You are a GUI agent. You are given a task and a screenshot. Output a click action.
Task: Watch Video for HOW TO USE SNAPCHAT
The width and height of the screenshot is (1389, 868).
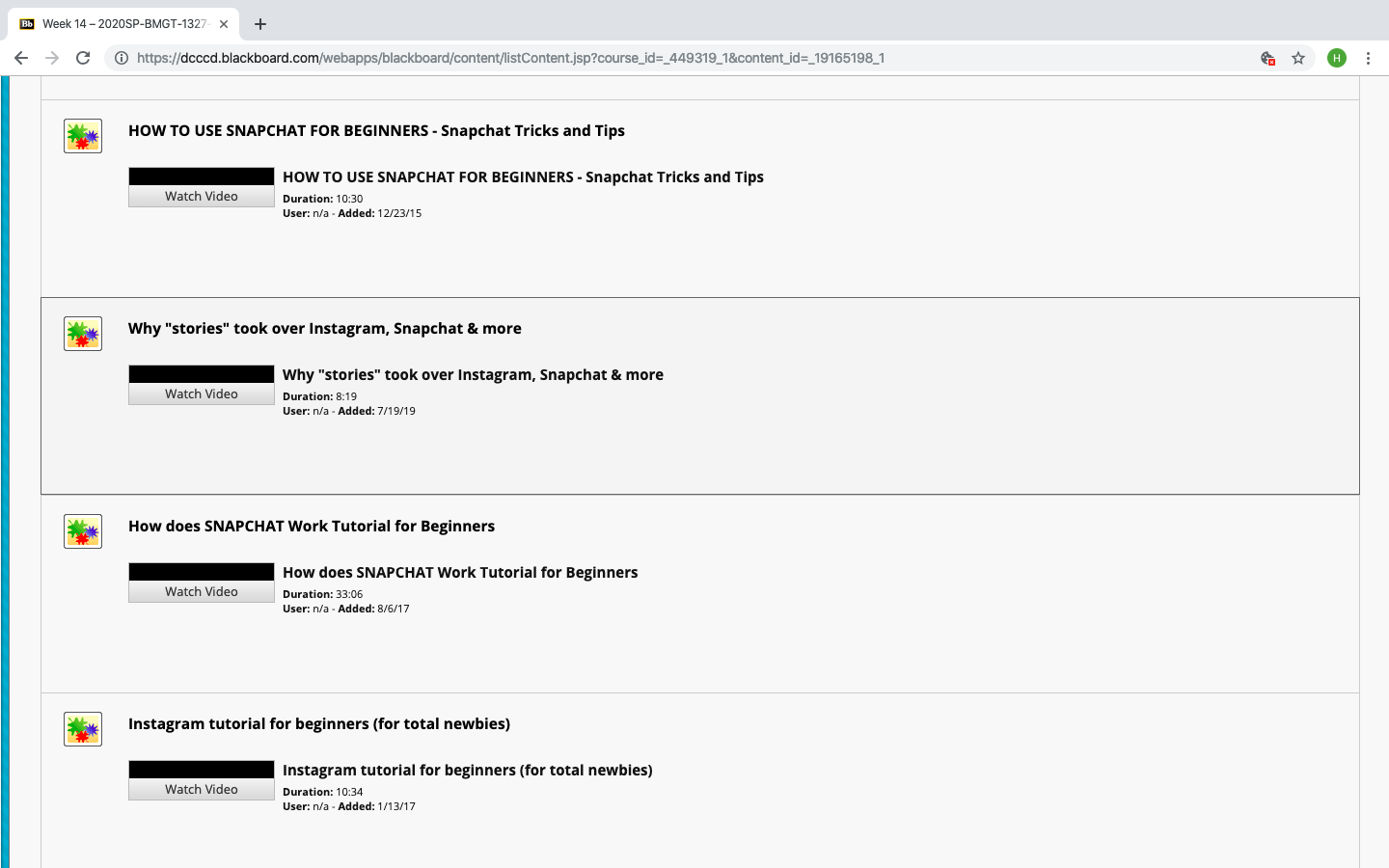pyautogui.click(x=202, y=196)
